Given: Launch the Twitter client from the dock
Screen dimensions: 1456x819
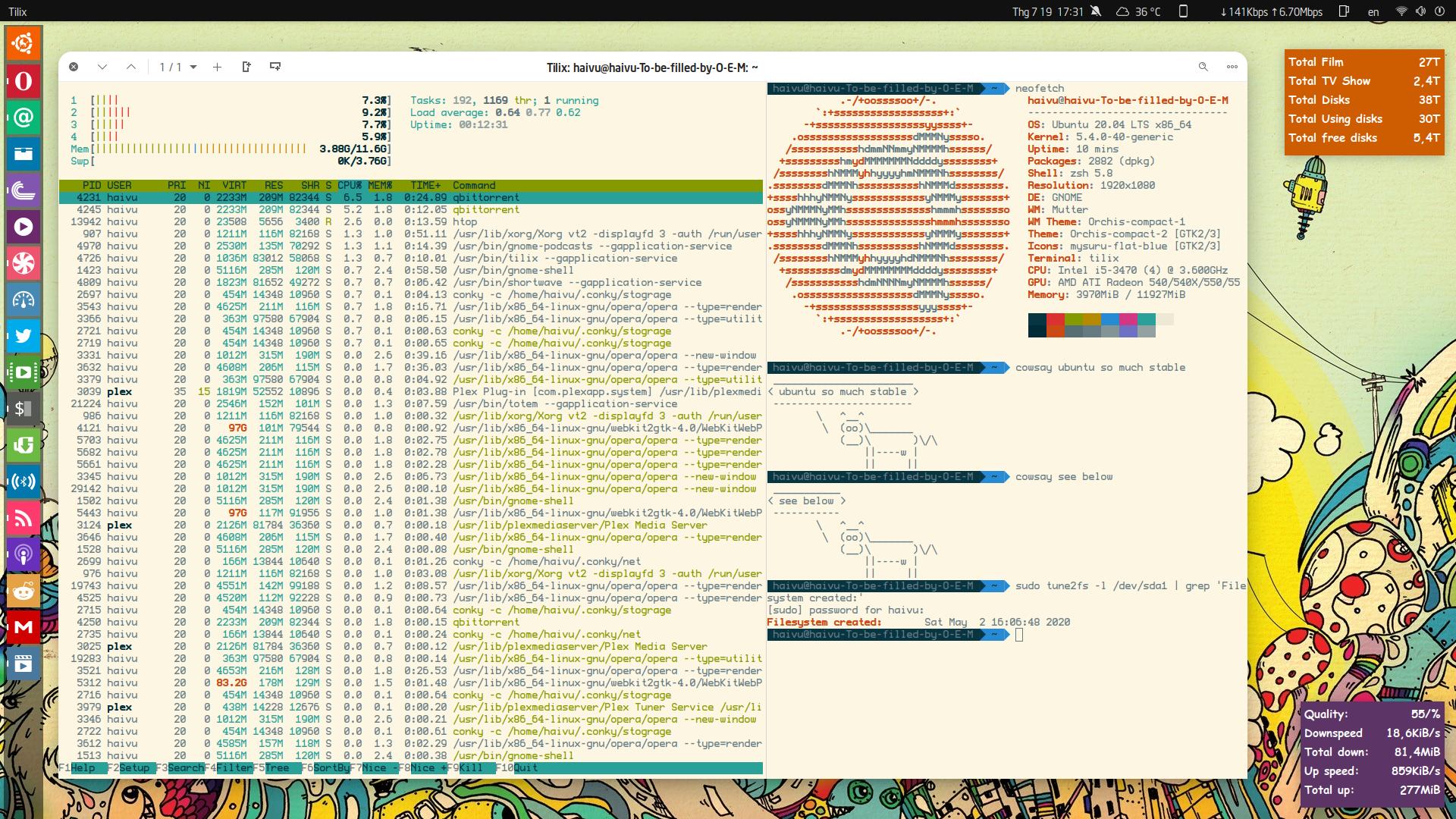Looking at the screenshot, I should 24,336.
